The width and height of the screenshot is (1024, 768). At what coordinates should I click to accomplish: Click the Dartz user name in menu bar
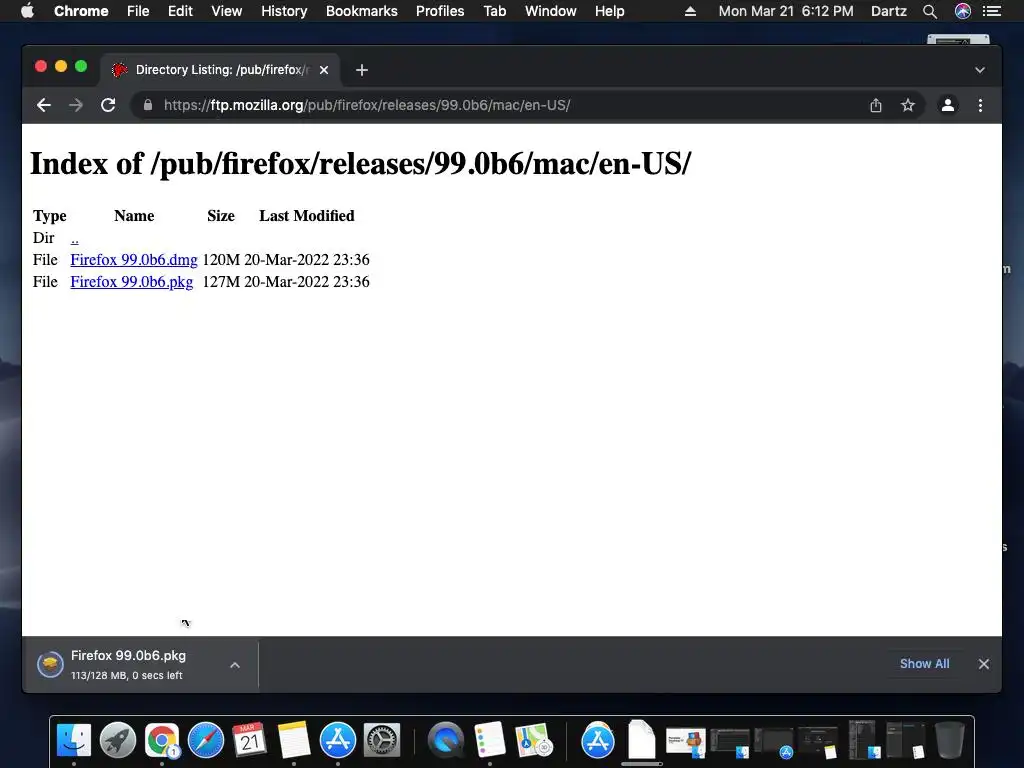[889, 11]
